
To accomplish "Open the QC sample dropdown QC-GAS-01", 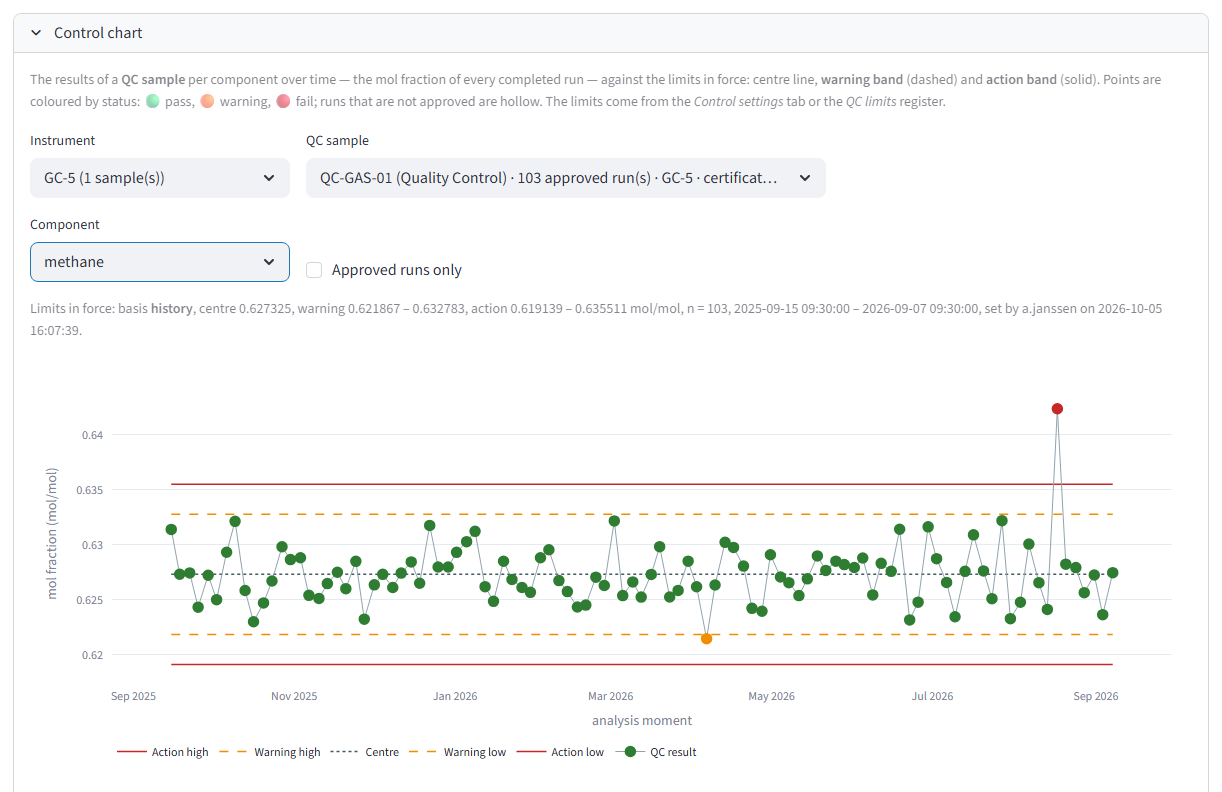I will [x=566, y=178].
